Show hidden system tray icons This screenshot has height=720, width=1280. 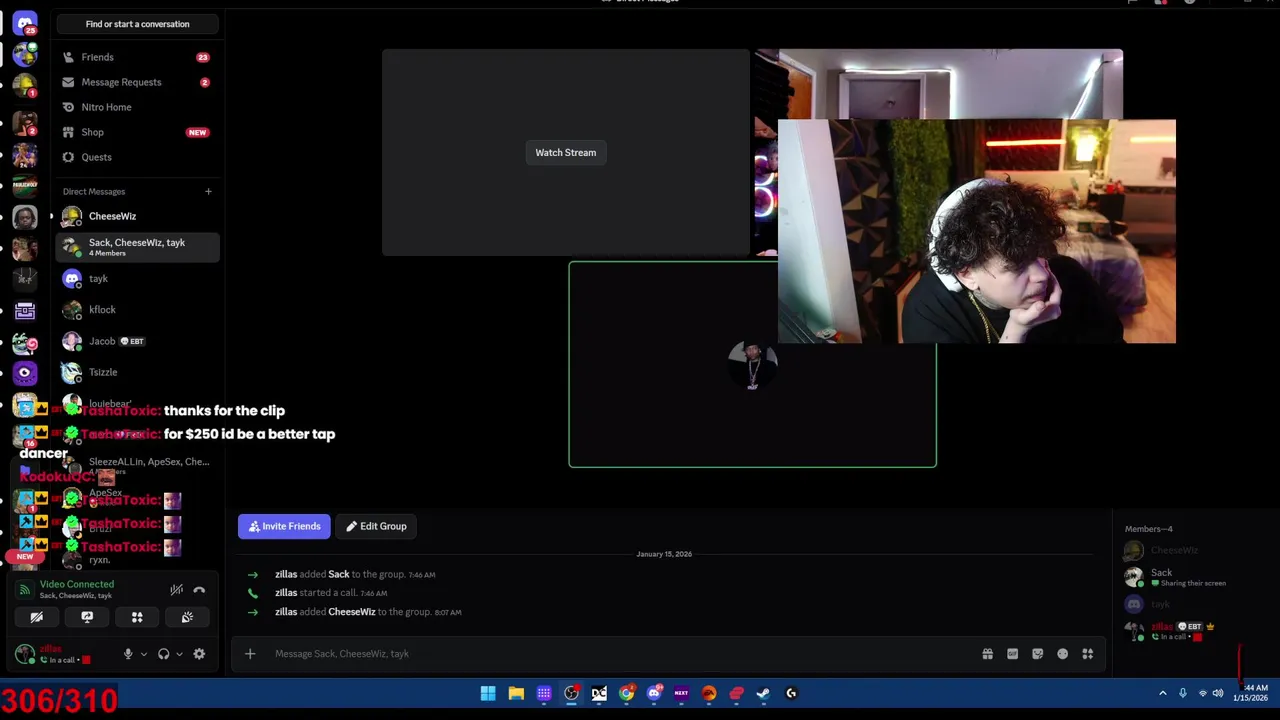tap(1162, 693)
